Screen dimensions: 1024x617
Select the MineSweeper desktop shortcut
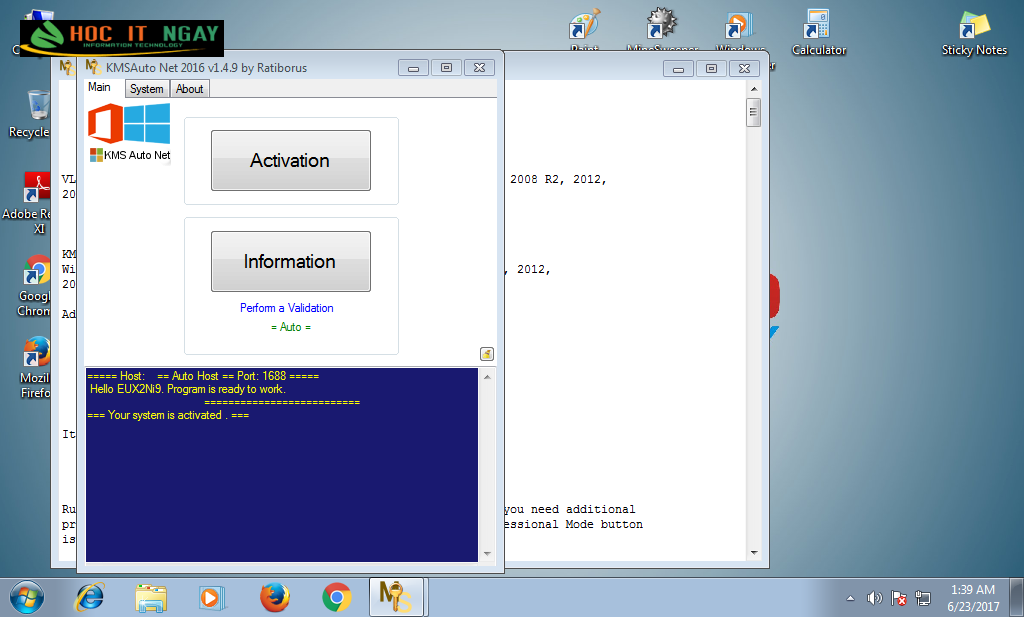pos(662,31)
